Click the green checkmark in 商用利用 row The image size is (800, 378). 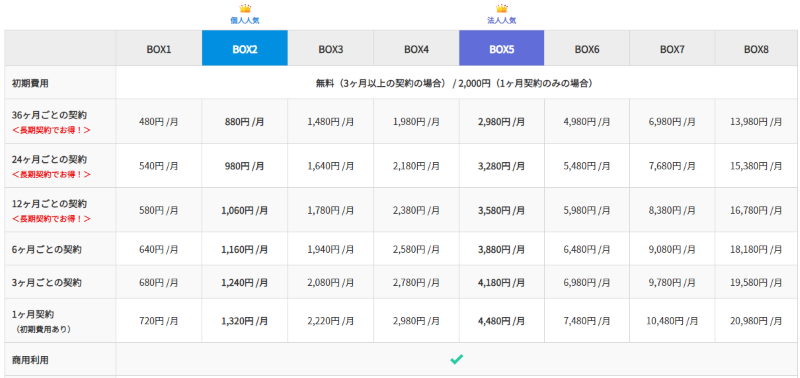[457, 360]
